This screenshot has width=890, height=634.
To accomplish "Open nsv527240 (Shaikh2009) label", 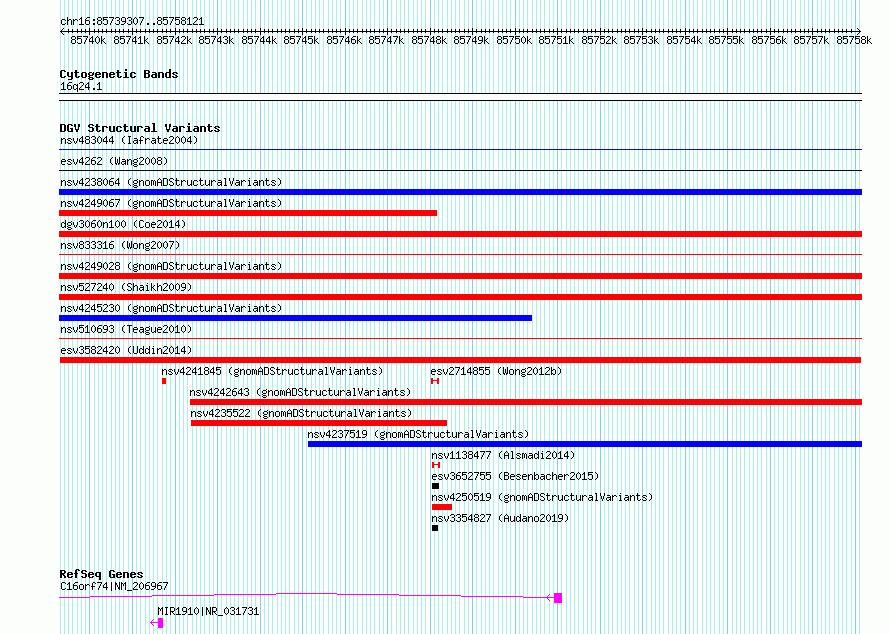I will [126, 287].
